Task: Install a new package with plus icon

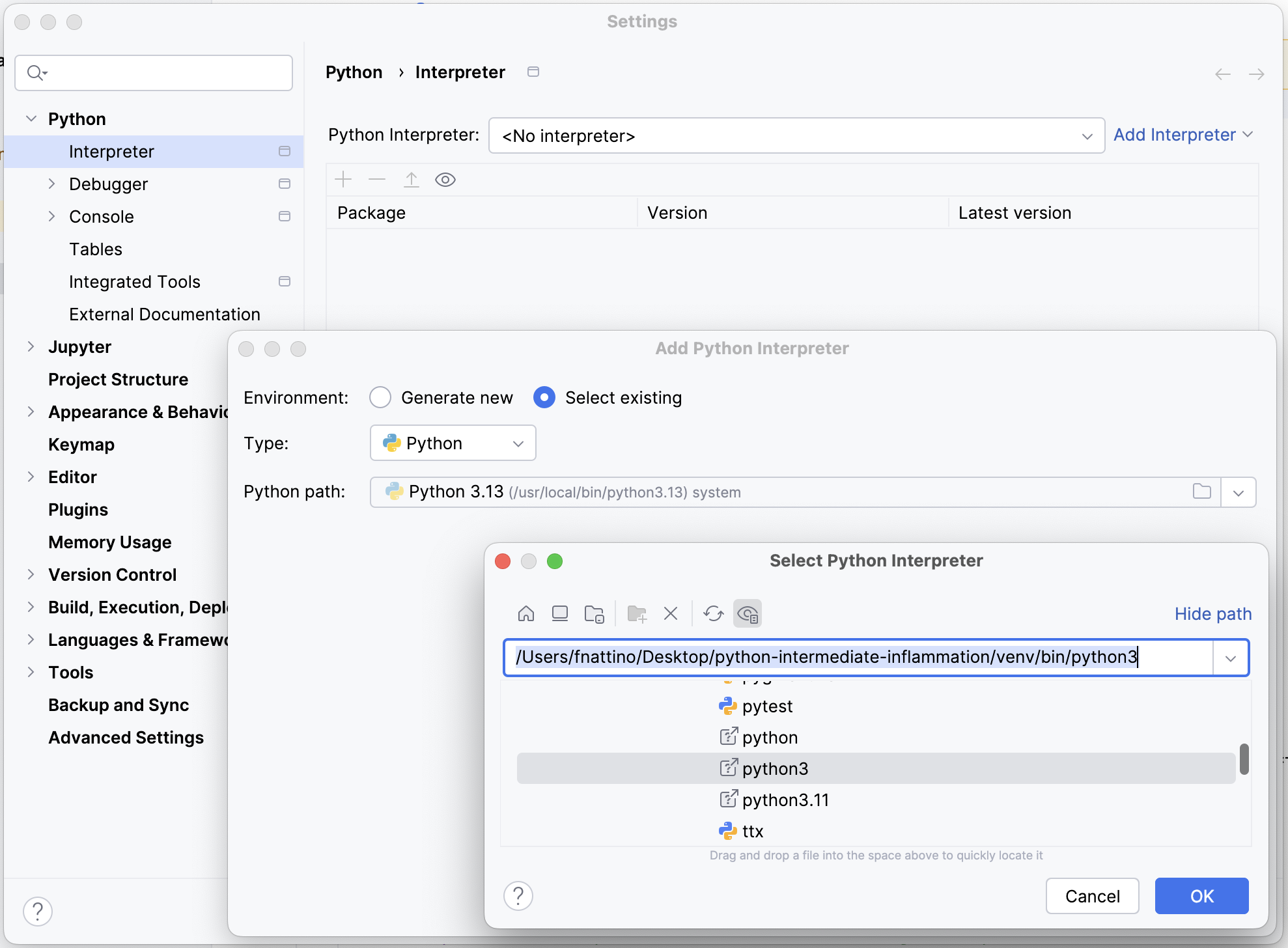Action: pyautogui.click(x=343, y=180)
